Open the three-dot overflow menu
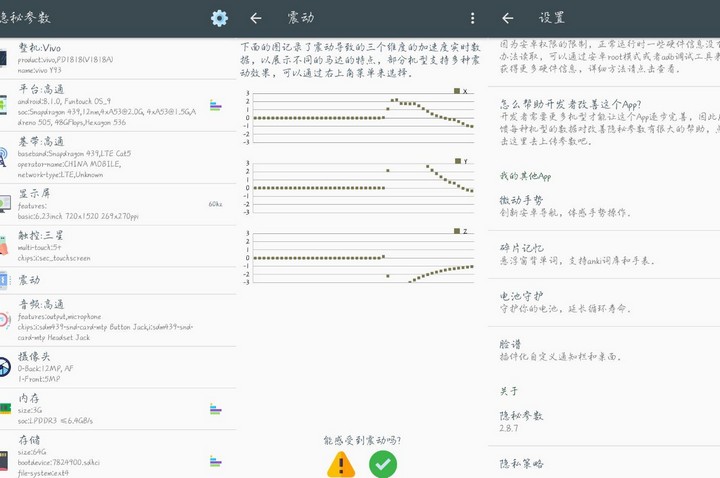This screenshot has width=720, height=478. point(473,18)
